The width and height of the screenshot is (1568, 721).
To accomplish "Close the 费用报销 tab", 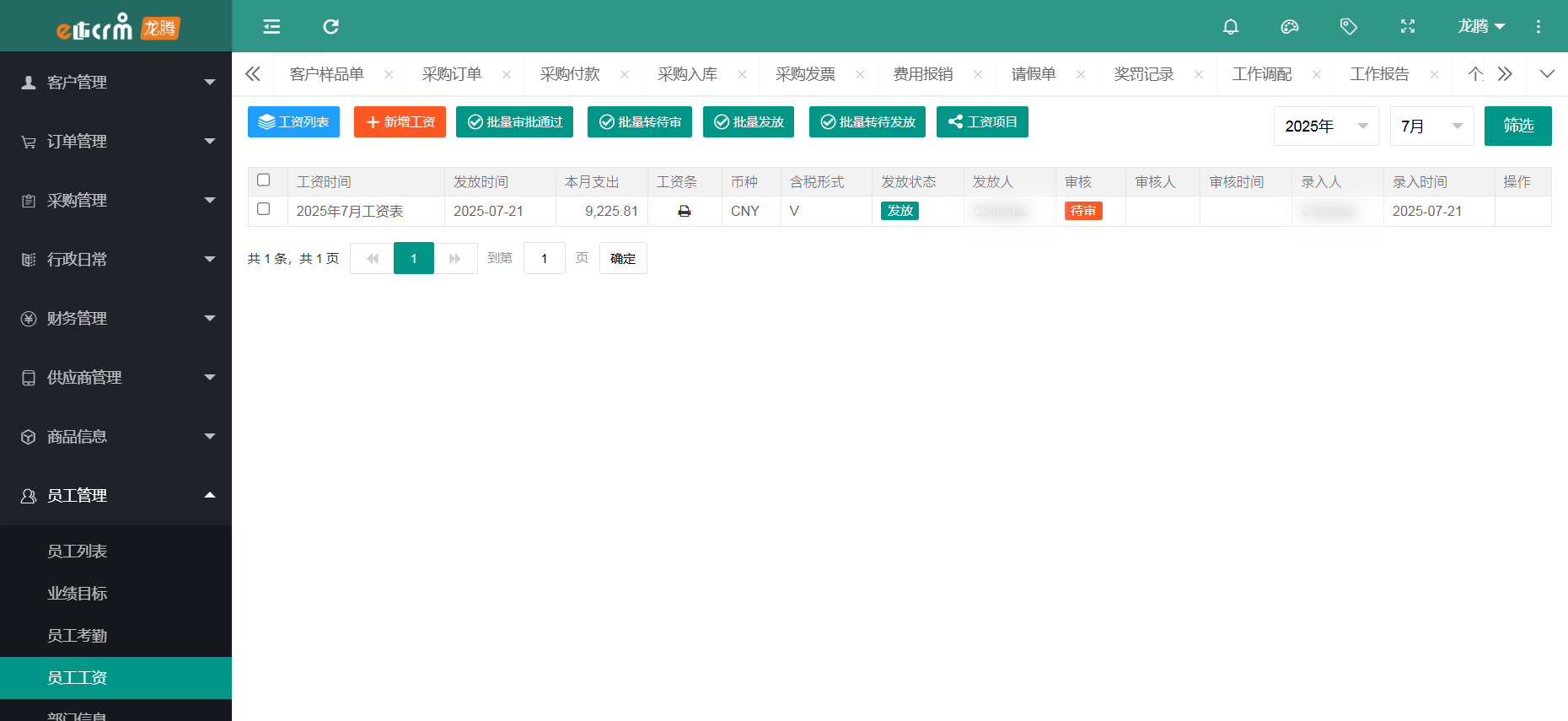I will point(977,74).
